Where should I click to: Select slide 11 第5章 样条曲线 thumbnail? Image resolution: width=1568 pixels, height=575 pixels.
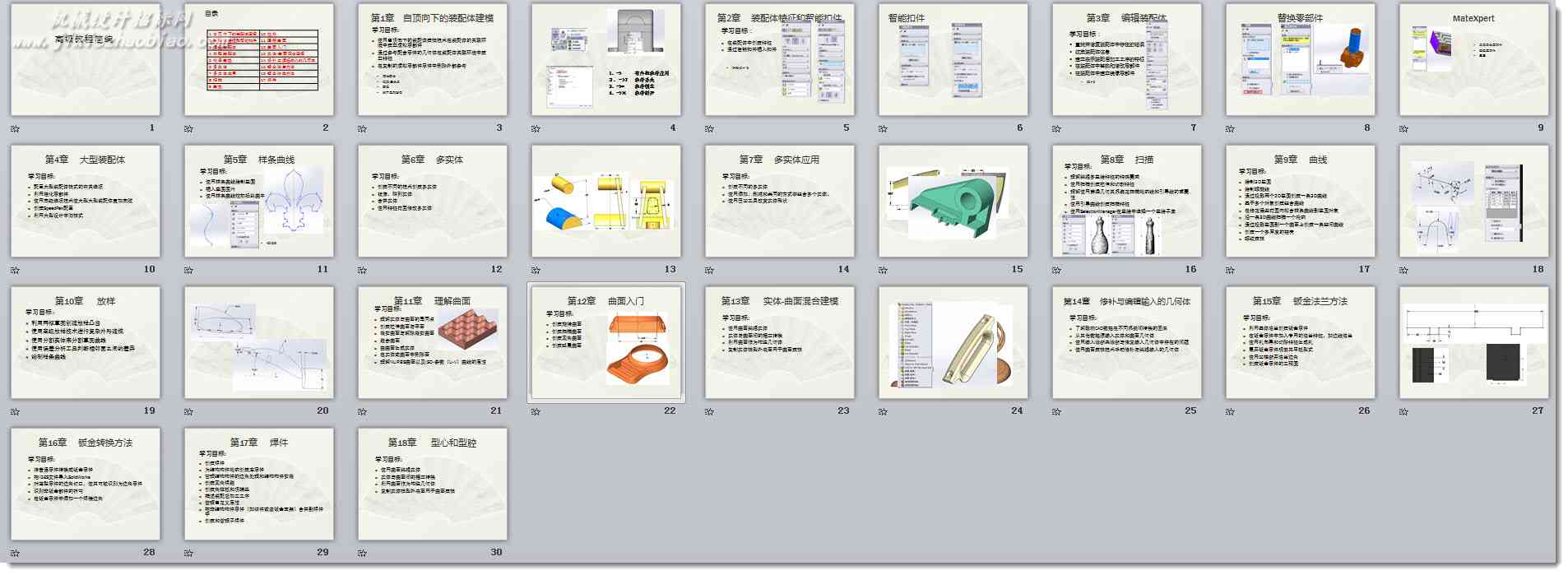tap(258, 201)
